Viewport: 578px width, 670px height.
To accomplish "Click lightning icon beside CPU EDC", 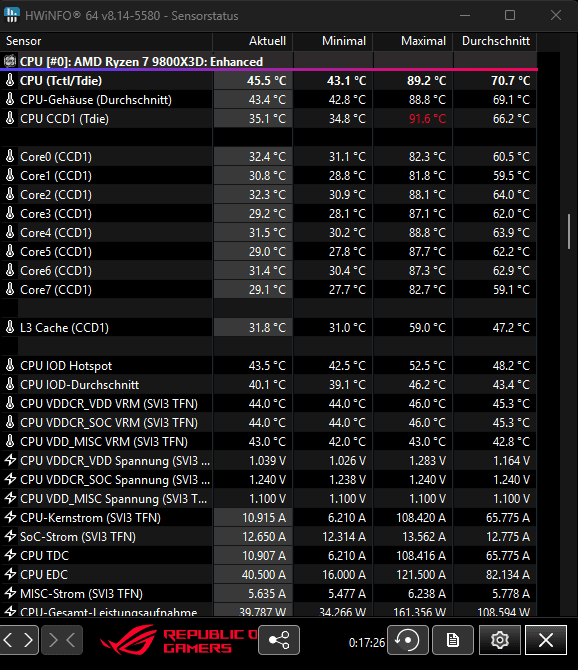I will coord(10,574).
